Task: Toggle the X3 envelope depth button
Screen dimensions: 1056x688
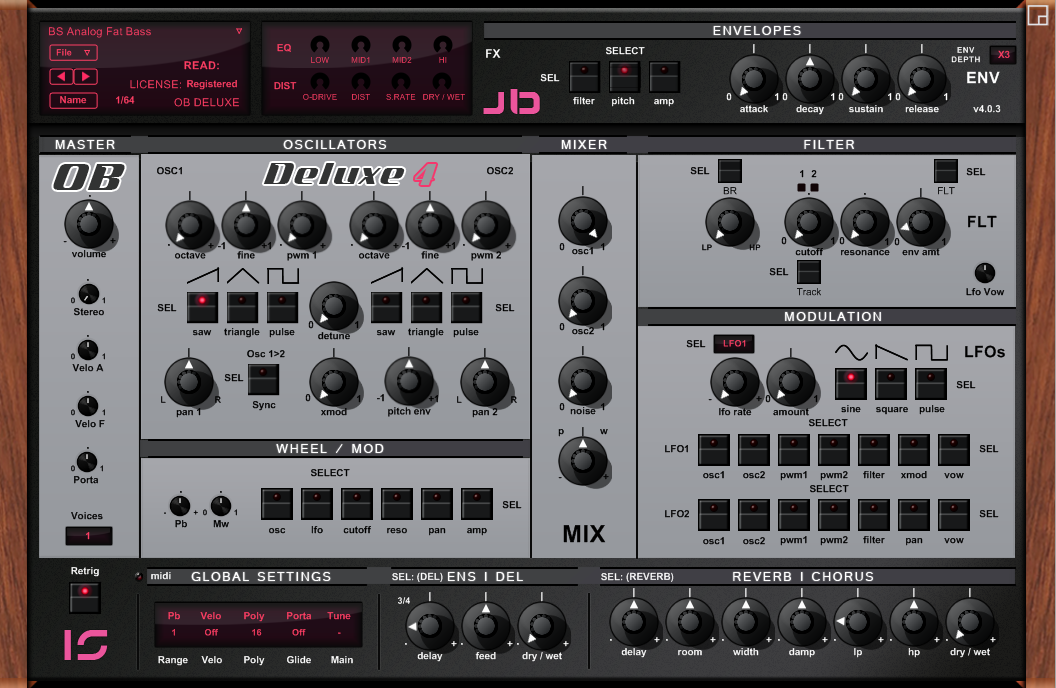Action: [1003, 55]
